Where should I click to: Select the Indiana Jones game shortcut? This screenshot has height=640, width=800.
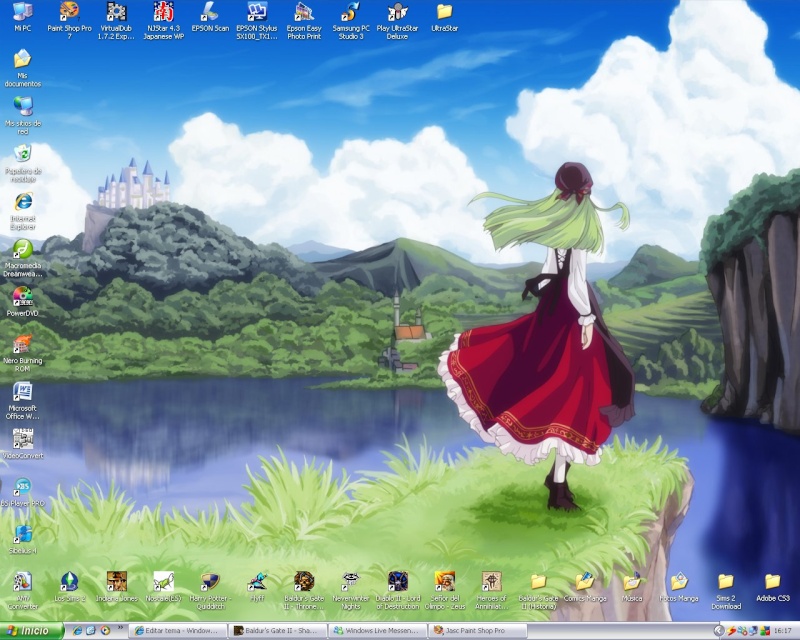pos(116,587)
